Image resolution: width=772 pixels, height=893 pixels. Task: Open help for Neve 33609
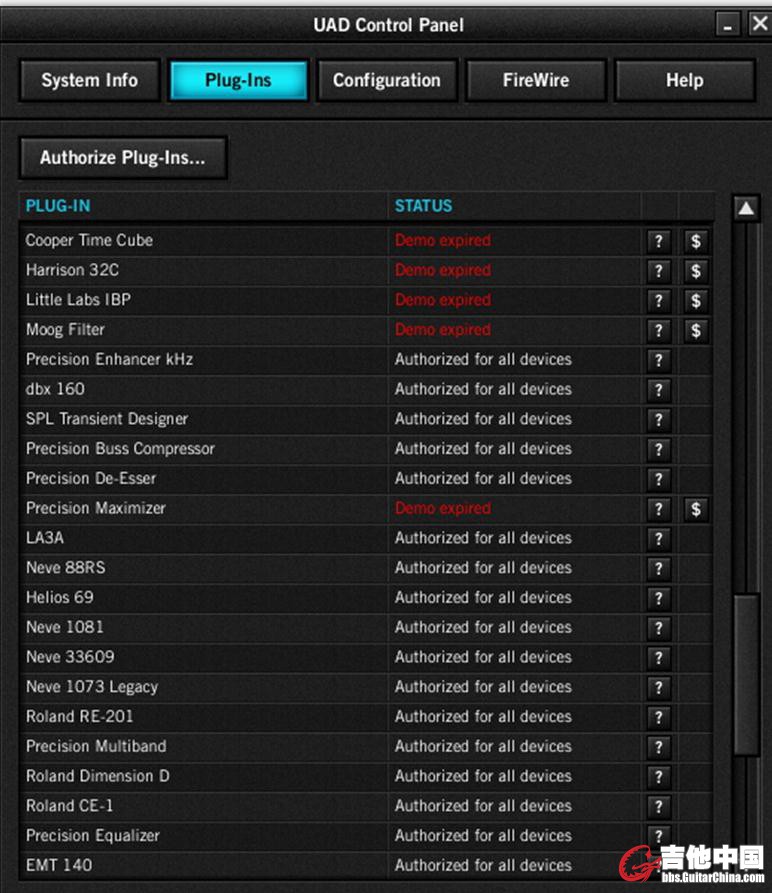point(659,658)
